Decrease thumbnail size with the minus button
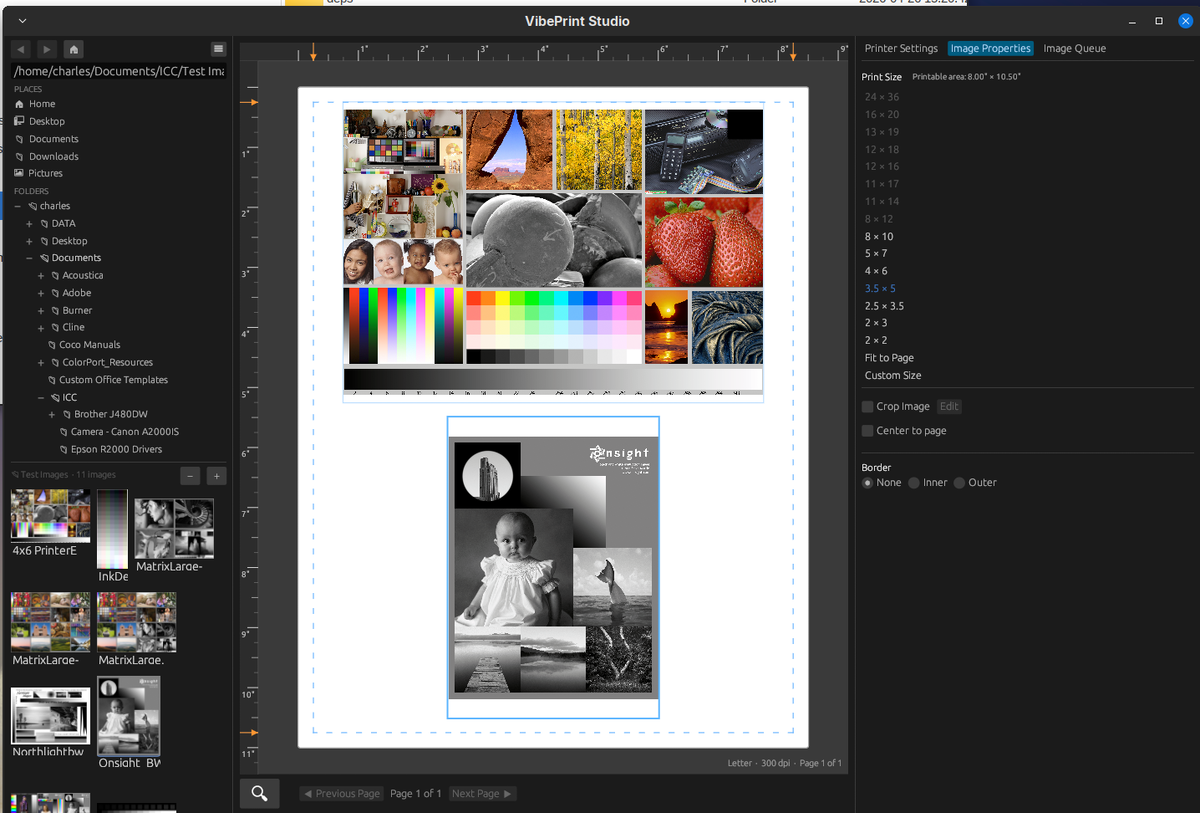1200x813 pixels. pyautogui.click(x=190, y=476)
